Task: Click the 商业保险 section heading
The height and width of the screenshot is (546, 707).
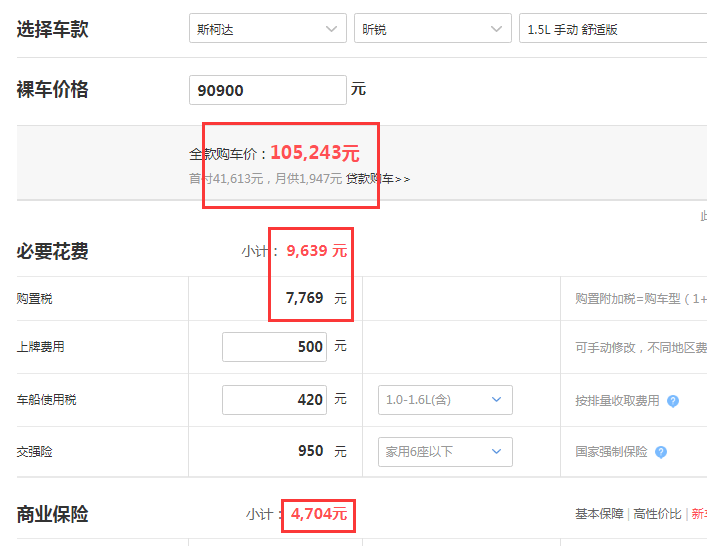Action: [x=52, y=514]
